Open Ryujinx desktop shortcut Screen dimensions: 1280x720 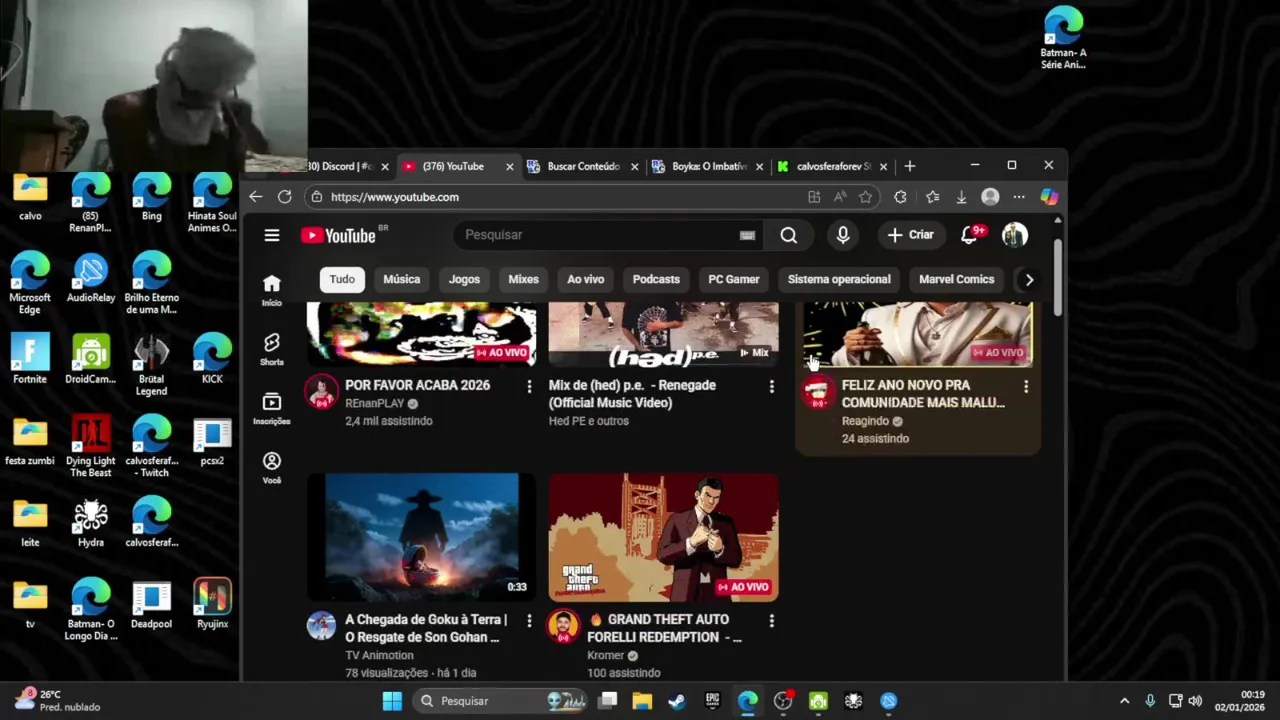212,604
